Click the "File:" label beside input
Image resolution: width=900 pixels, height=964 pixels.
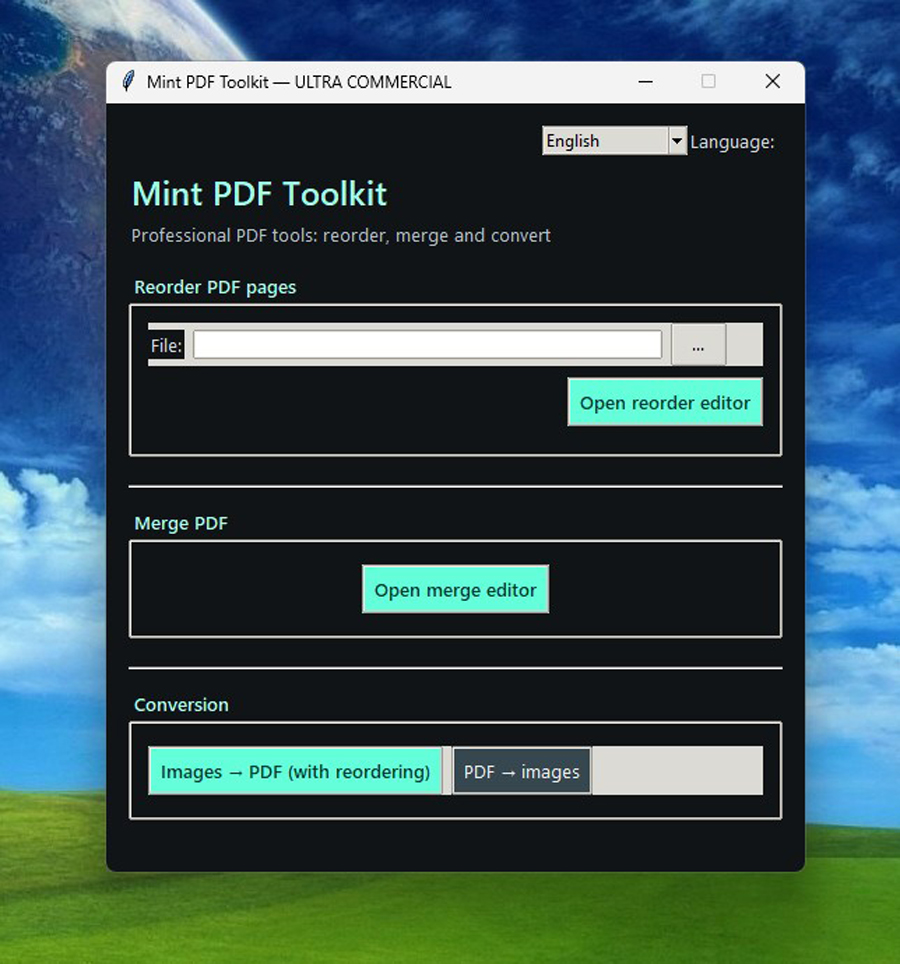tap(166, 346)
